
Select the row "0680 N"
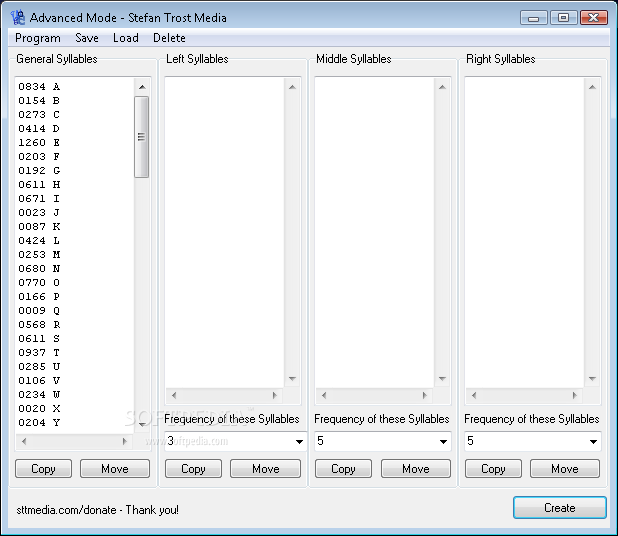(39, 268)
